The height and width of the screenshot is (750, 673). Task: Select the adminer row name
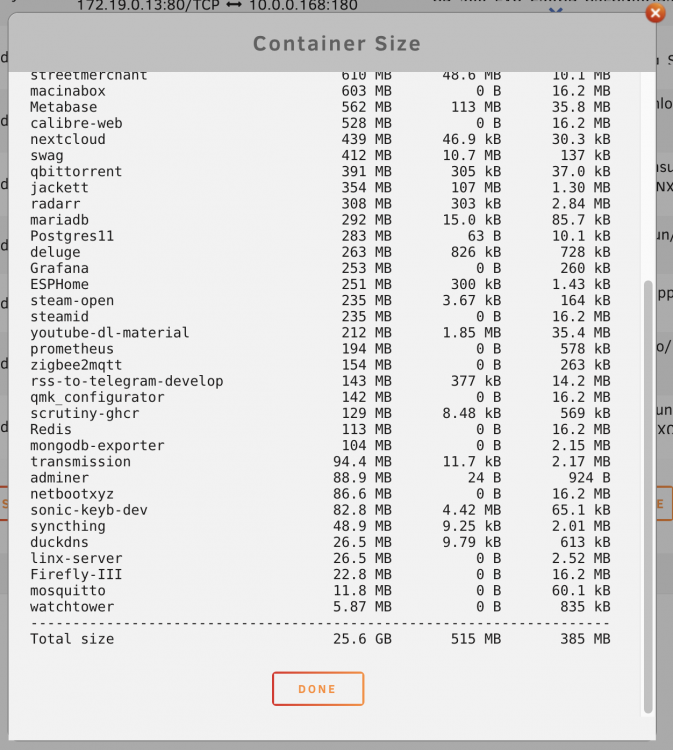(59, 477)
